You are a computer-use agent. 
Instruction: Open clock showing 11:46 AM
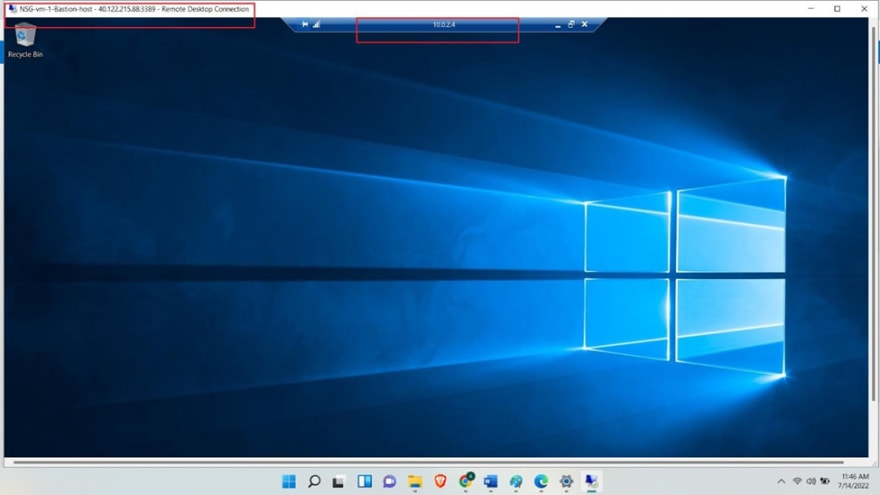point(854,482)
